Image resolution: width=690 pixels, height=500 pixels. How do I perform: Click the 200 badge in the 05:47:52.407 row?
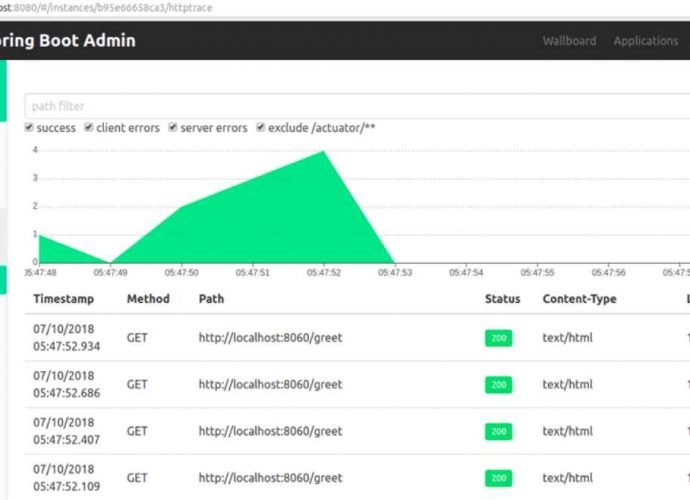pos(498,432)
